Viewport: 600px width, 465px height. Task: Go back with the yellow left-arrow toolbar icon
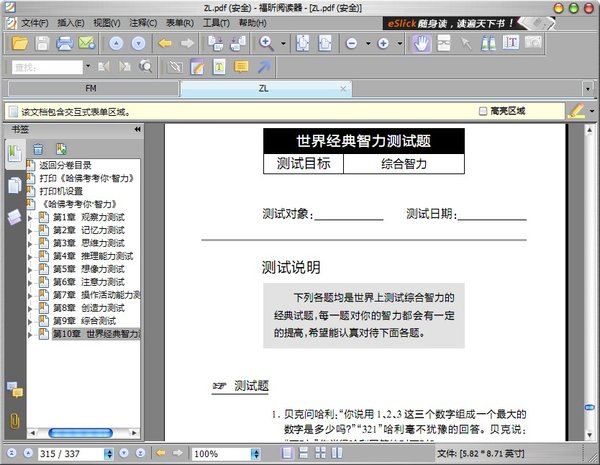click(x=165, y=43)
